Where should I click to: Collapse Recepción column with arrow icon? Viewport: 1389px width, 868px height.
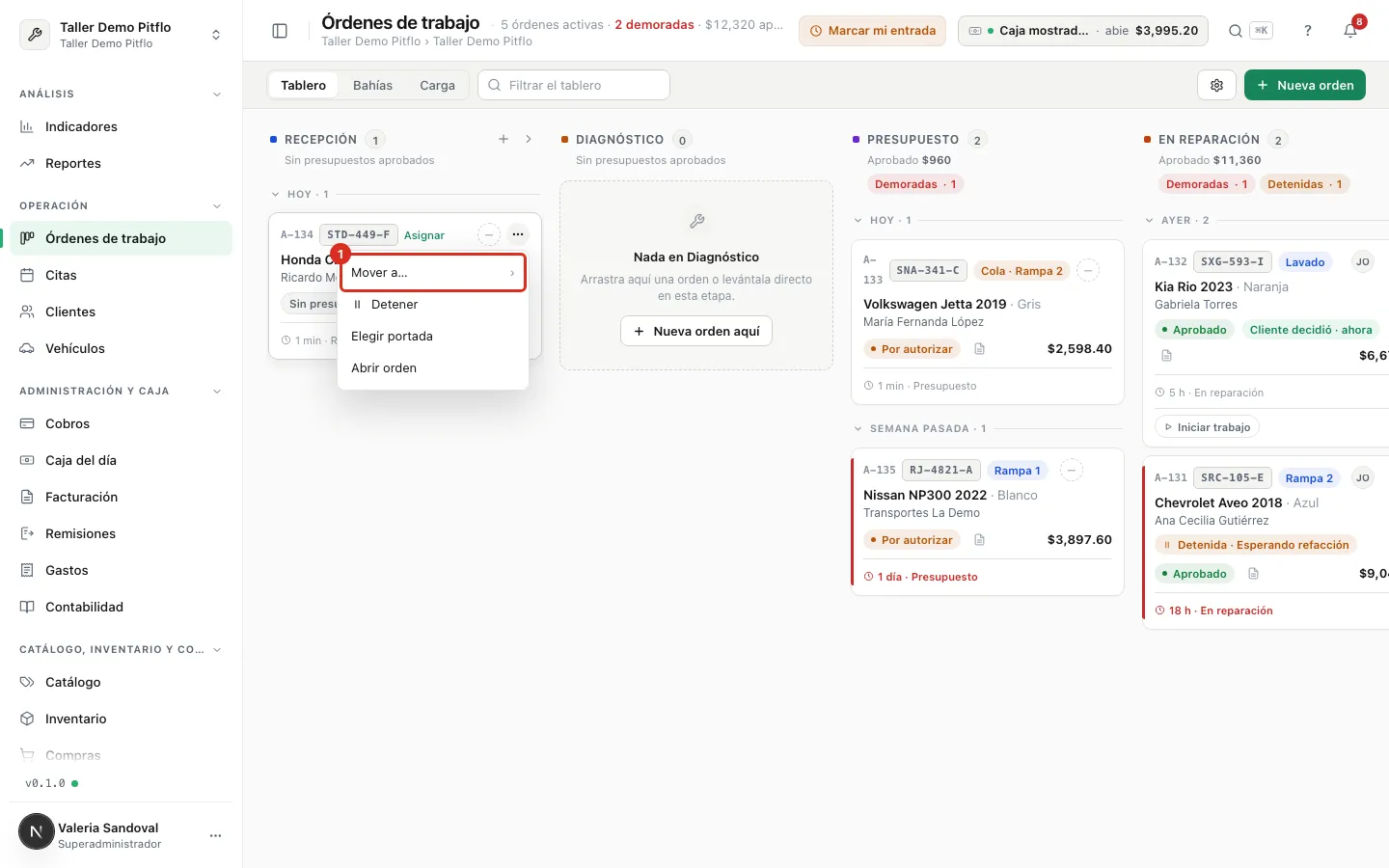tap(529, 139)
